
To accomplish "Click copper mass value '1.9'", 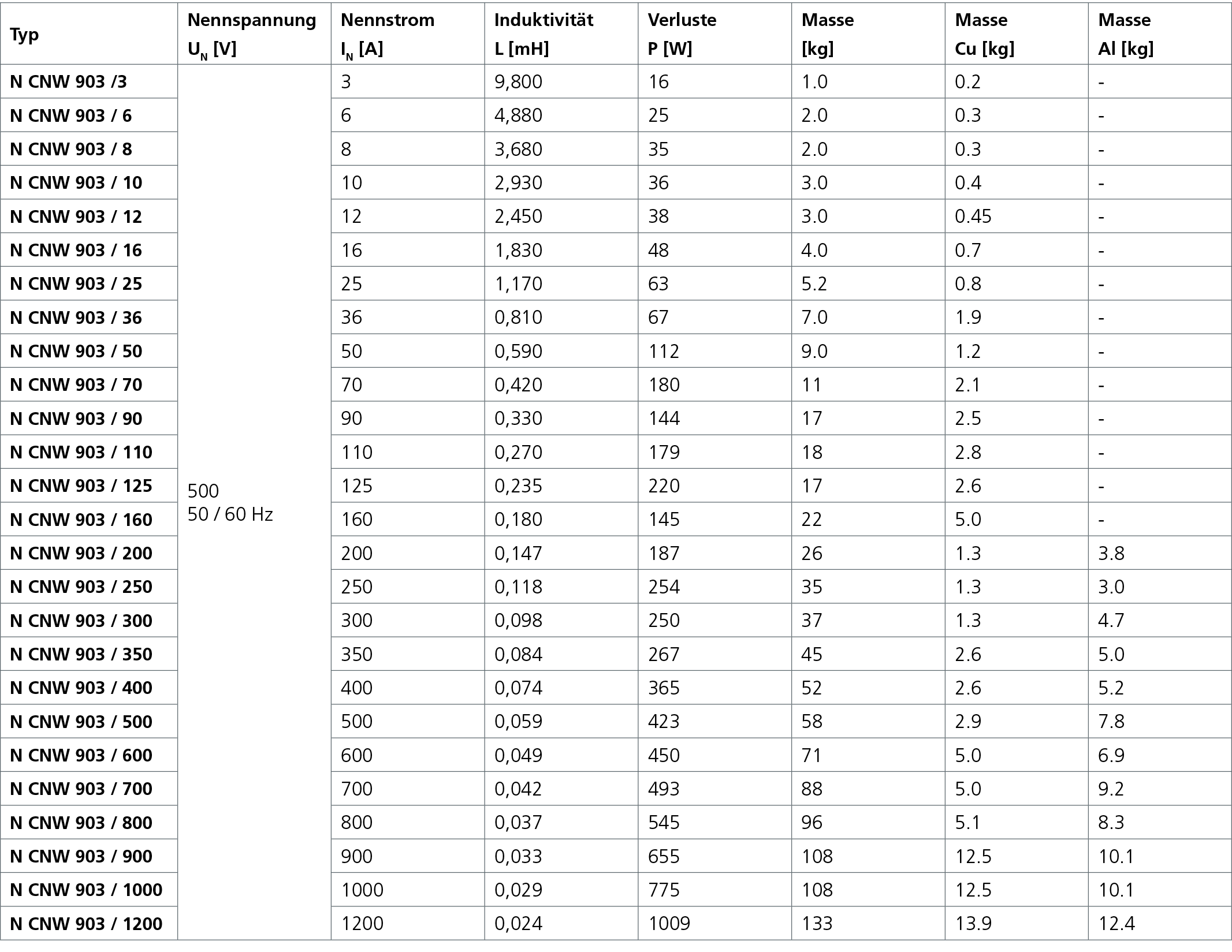I will (968, 318).
